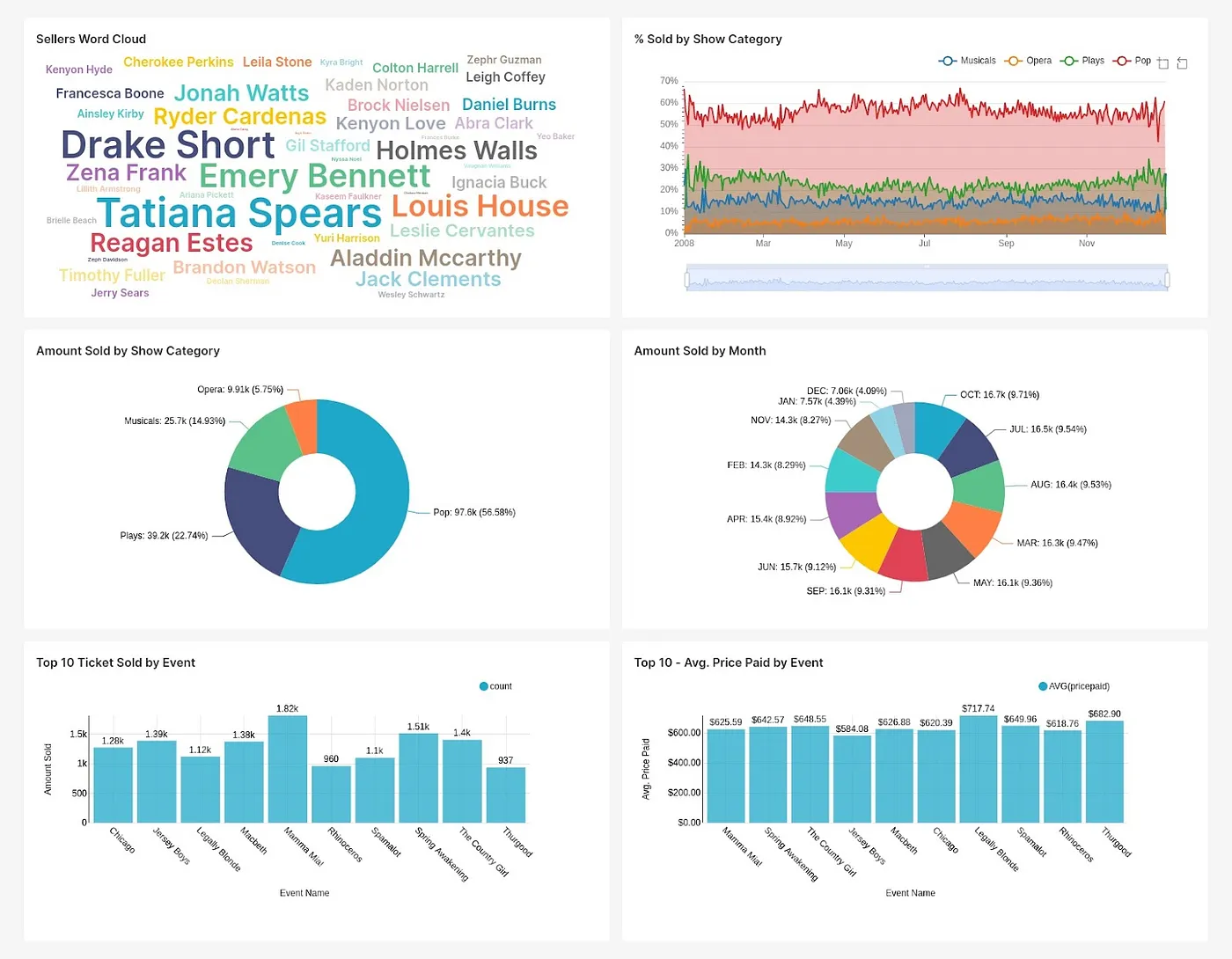Click the Chicago bar in Ticket Sold chart
This screenshot has height=959, width=1232.
point(113,786)
